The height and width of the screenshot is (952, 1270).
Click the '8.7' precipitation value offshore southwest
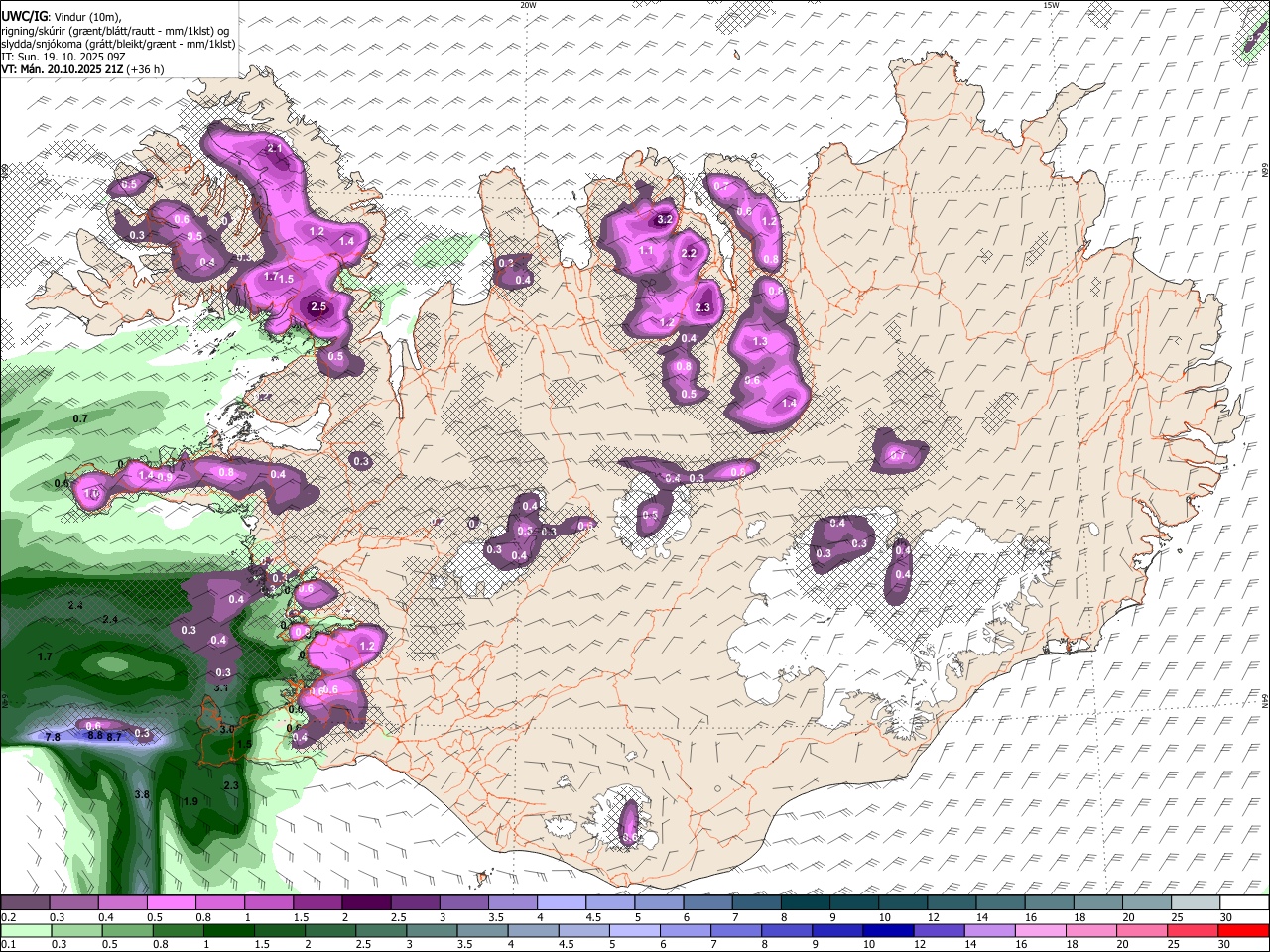point(114,737)
